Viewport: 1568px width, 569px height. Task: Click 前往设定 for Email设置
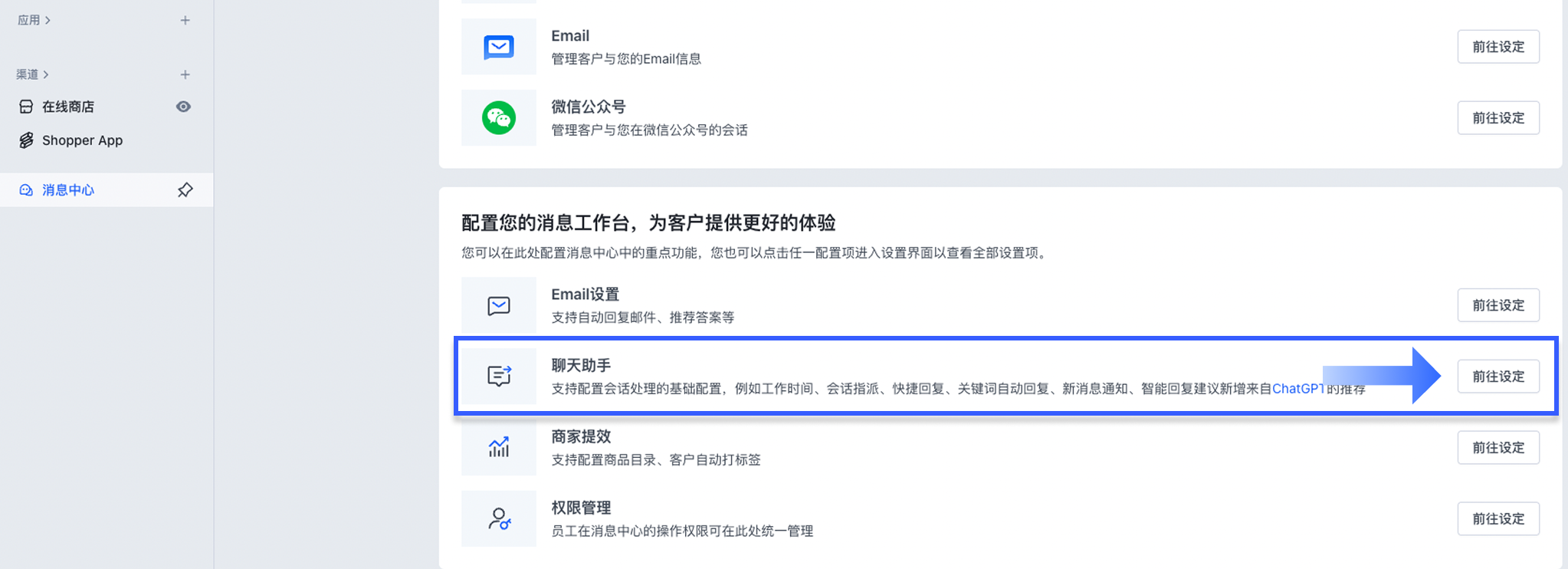1498,305
